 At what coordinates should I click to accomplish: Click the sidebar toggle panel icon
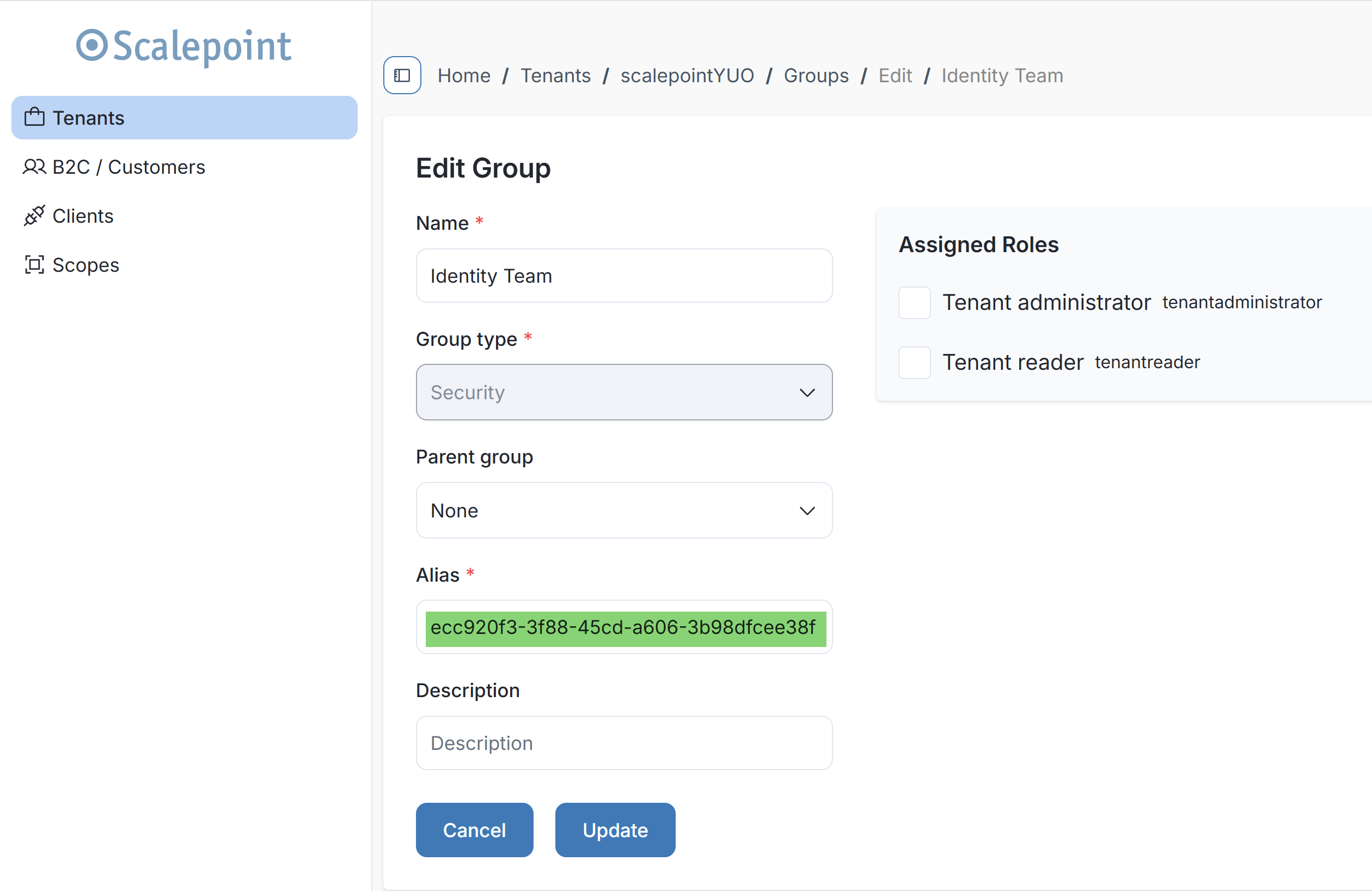pyautogui.click(x=402, y=75)
